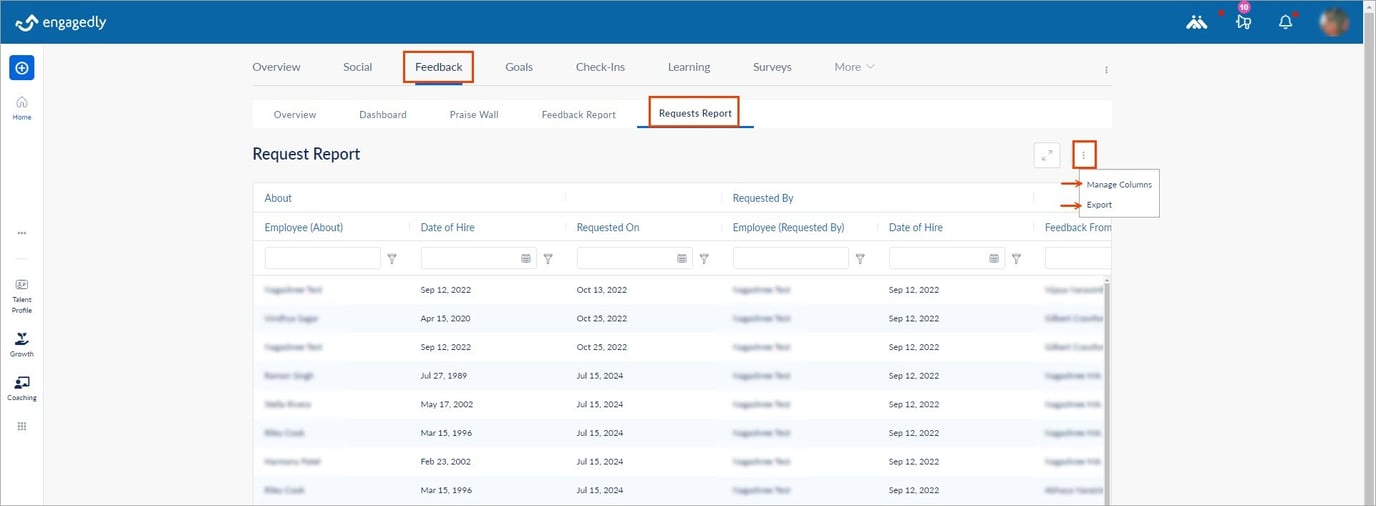Filter the About Date of Hire column
Image resolution: width=1376 pixels, height=506 pixels.
(x=548, y=258)
